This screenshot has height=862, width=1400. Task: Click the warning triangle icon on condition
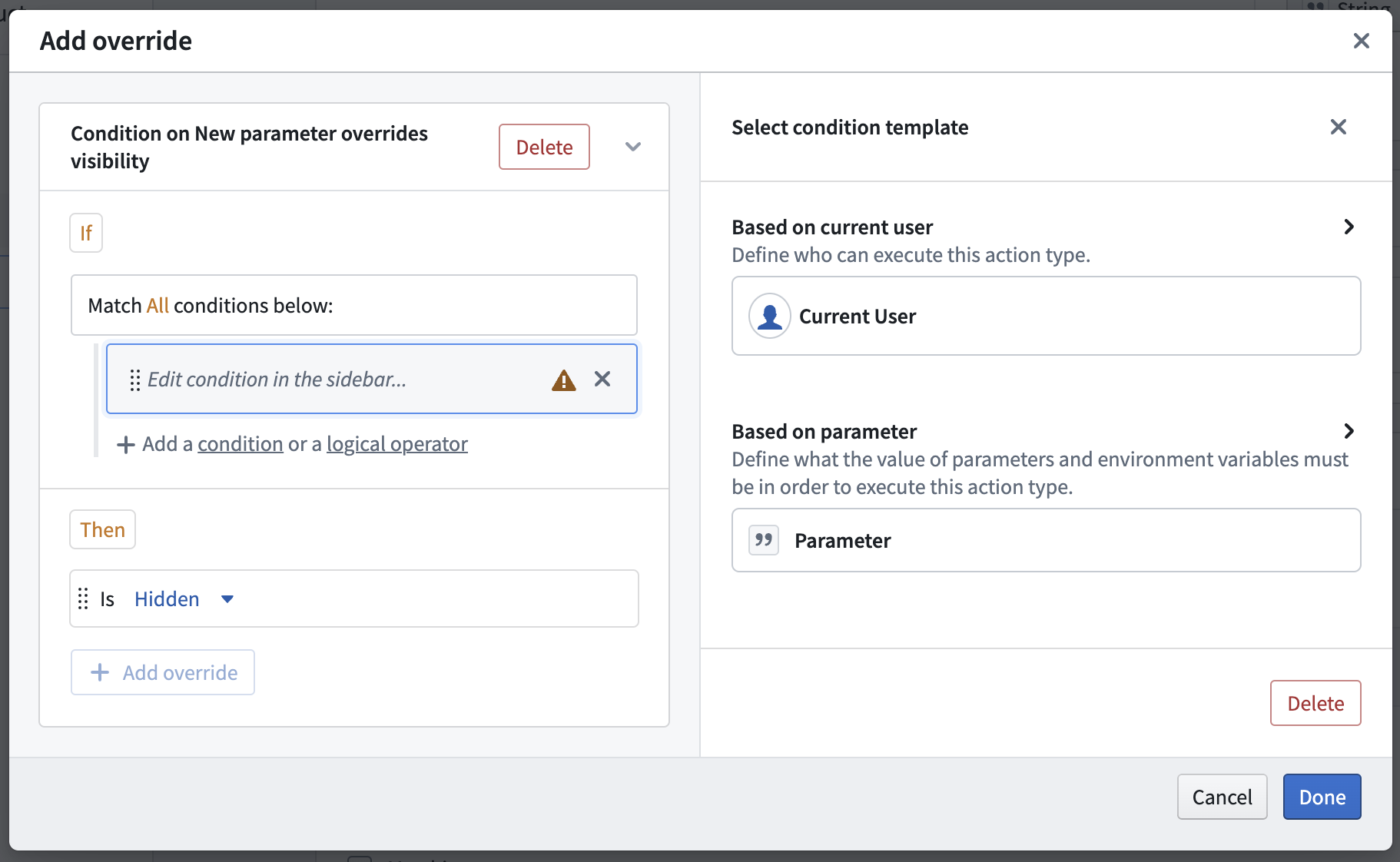(x=564, y=380)
